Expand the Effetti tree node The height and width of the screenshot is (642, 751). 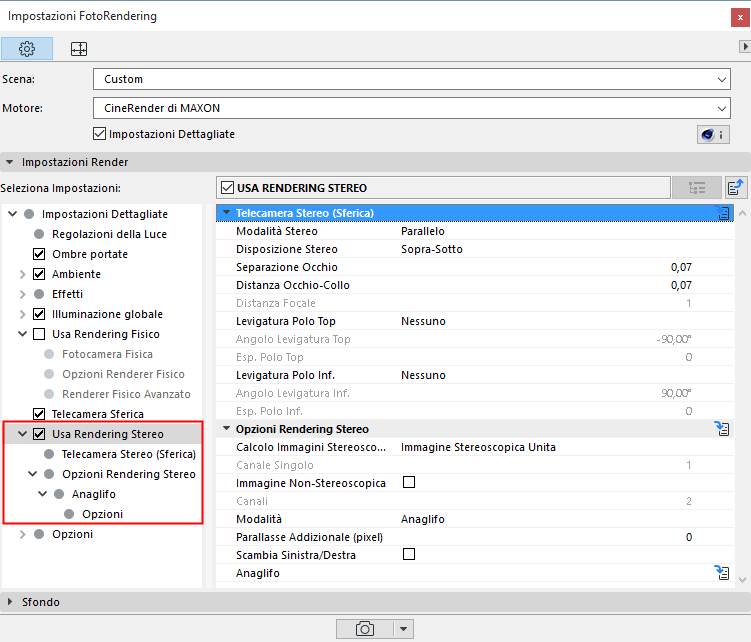(23, 294)
